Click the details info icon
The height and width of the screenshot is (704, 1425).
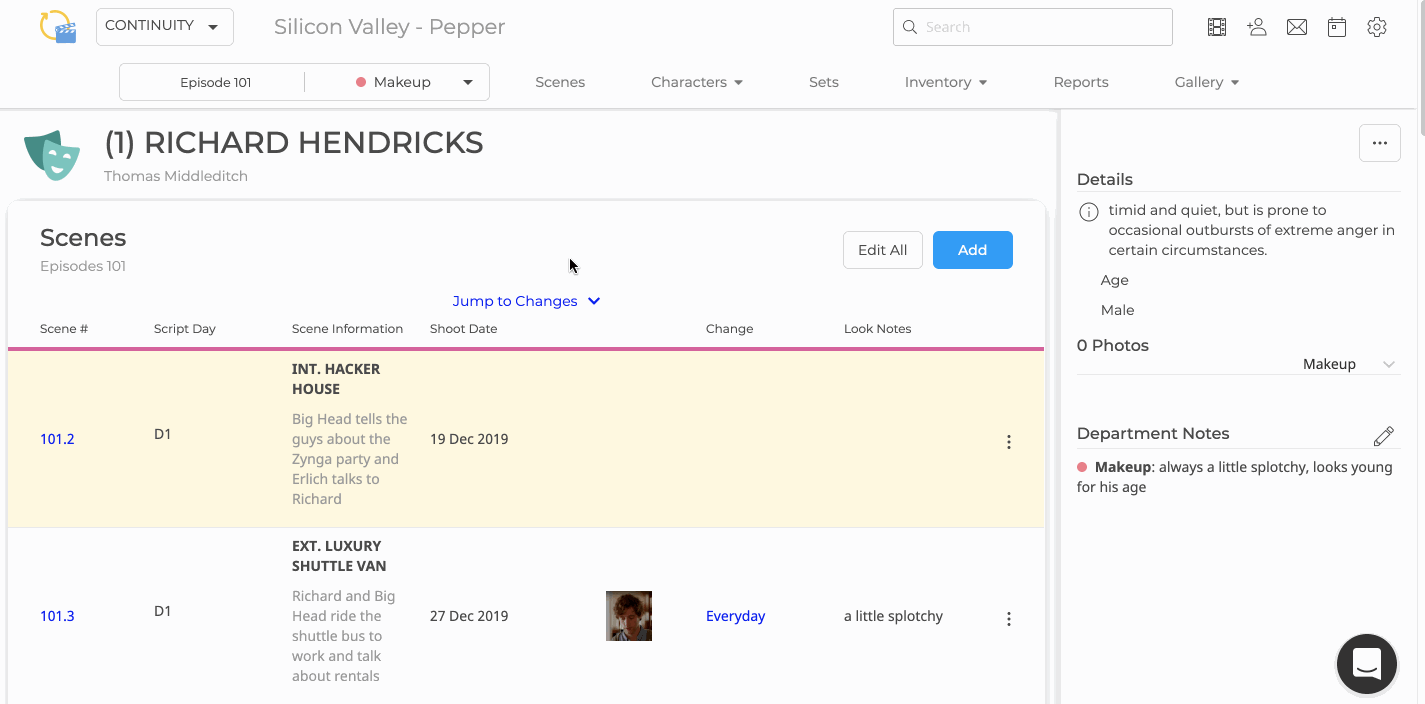tap(1088, 212)
